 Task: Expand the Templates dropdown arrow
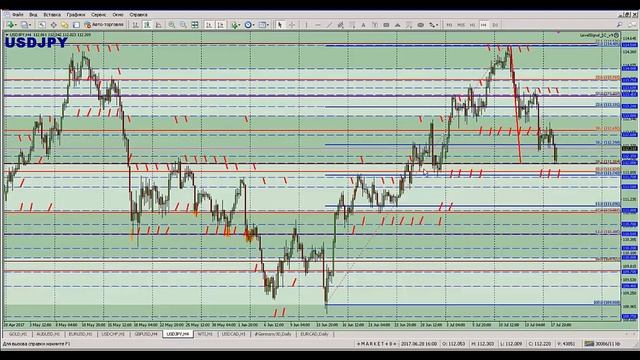click(267, 25)
